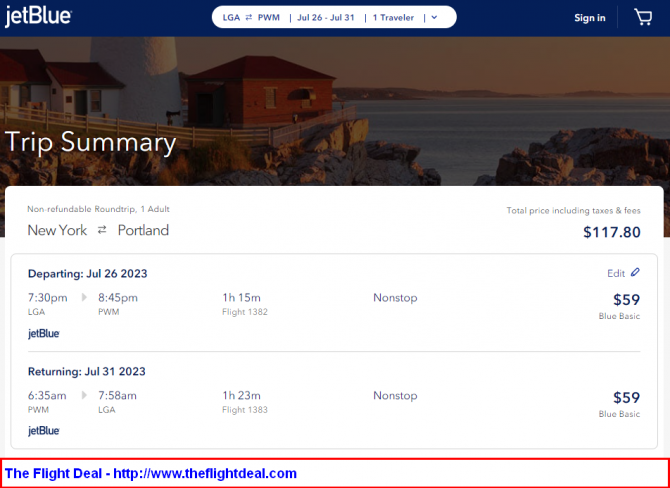
Task: Click 'Flight 1383' text
Action: point(245,410)
